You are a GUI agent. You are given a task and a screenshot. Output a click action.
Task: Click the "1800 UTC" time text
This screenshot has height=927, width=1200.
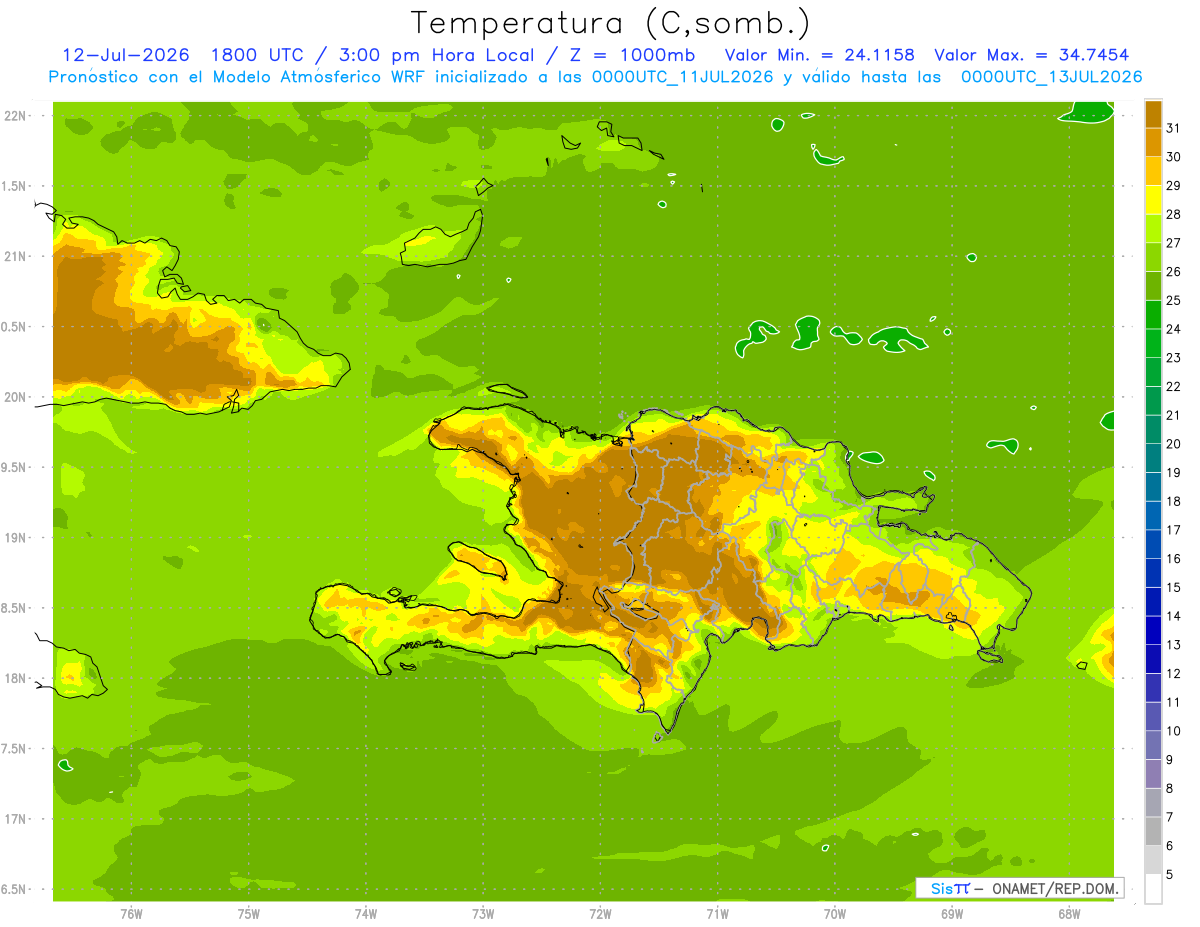point(256,54)
